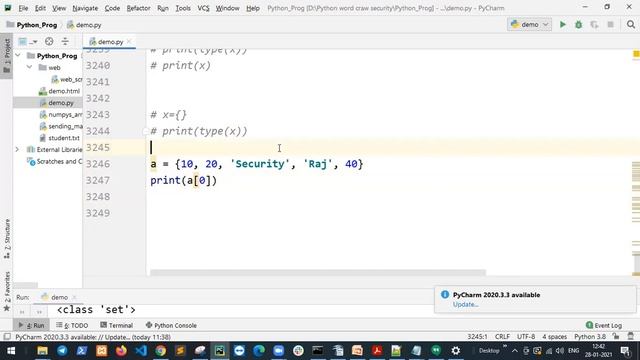Open Firefox from taskbar
This screenshot has width=640, height=360.
click(x=121, y=351)
